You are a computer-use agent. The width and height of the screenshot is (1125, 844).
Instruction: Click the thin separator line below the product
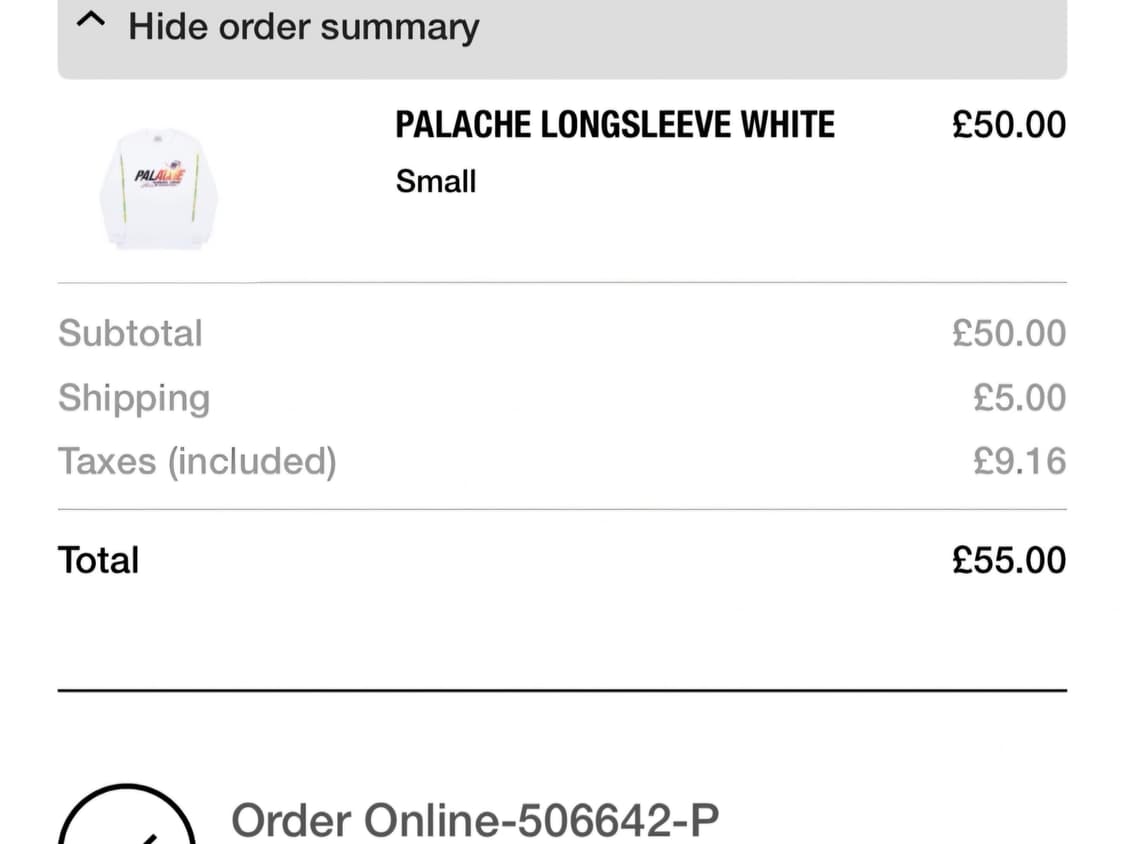click(562, 283)
